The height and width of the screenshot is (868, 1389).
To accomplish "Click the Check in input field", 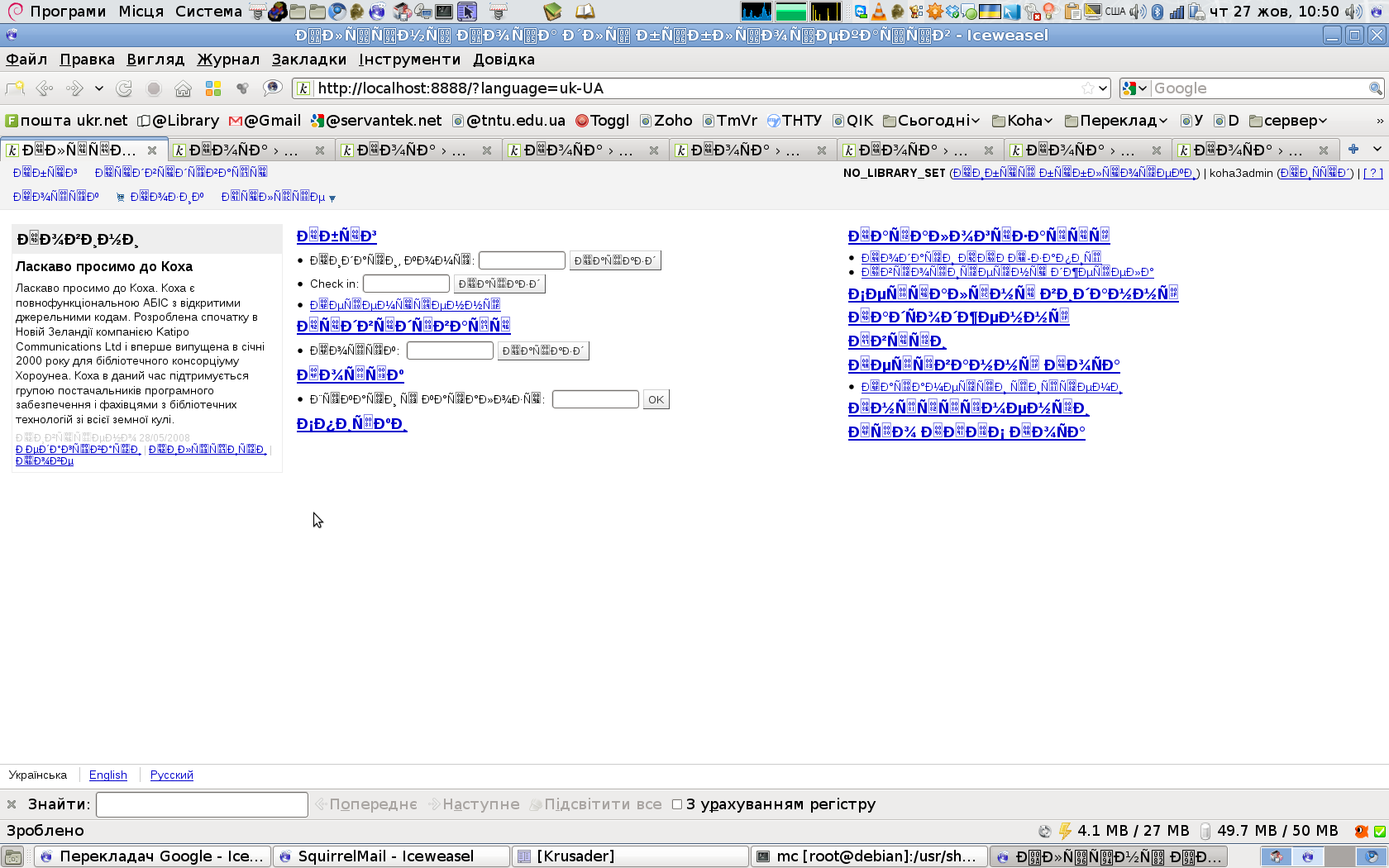I will [406, 284].
